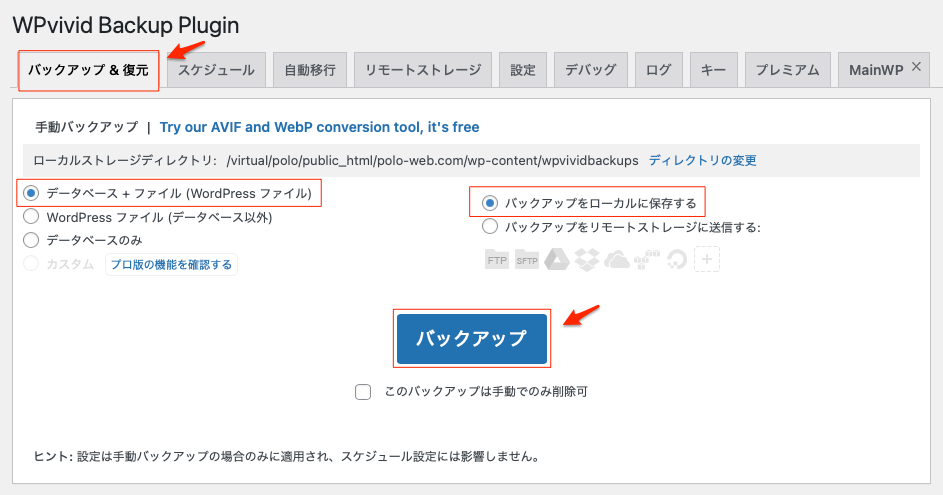Choose the Amazon S3 storage icon

[x=647, y=260]
